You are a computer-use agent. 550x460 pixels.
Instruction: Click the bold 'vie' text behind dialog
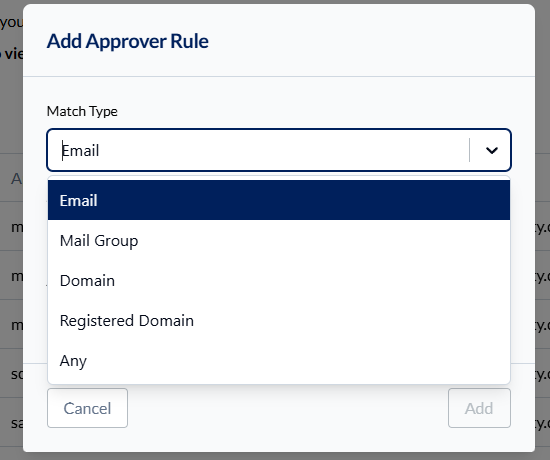(13, 54)
